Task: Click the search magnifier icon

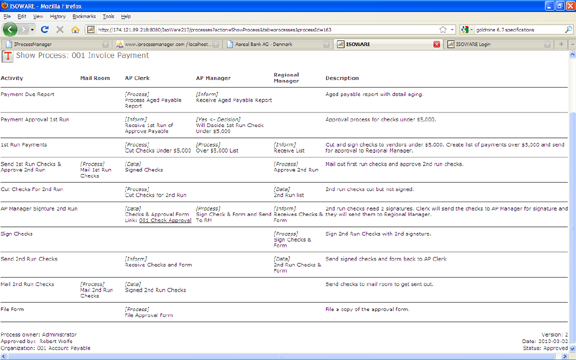Action: (568, 29)
